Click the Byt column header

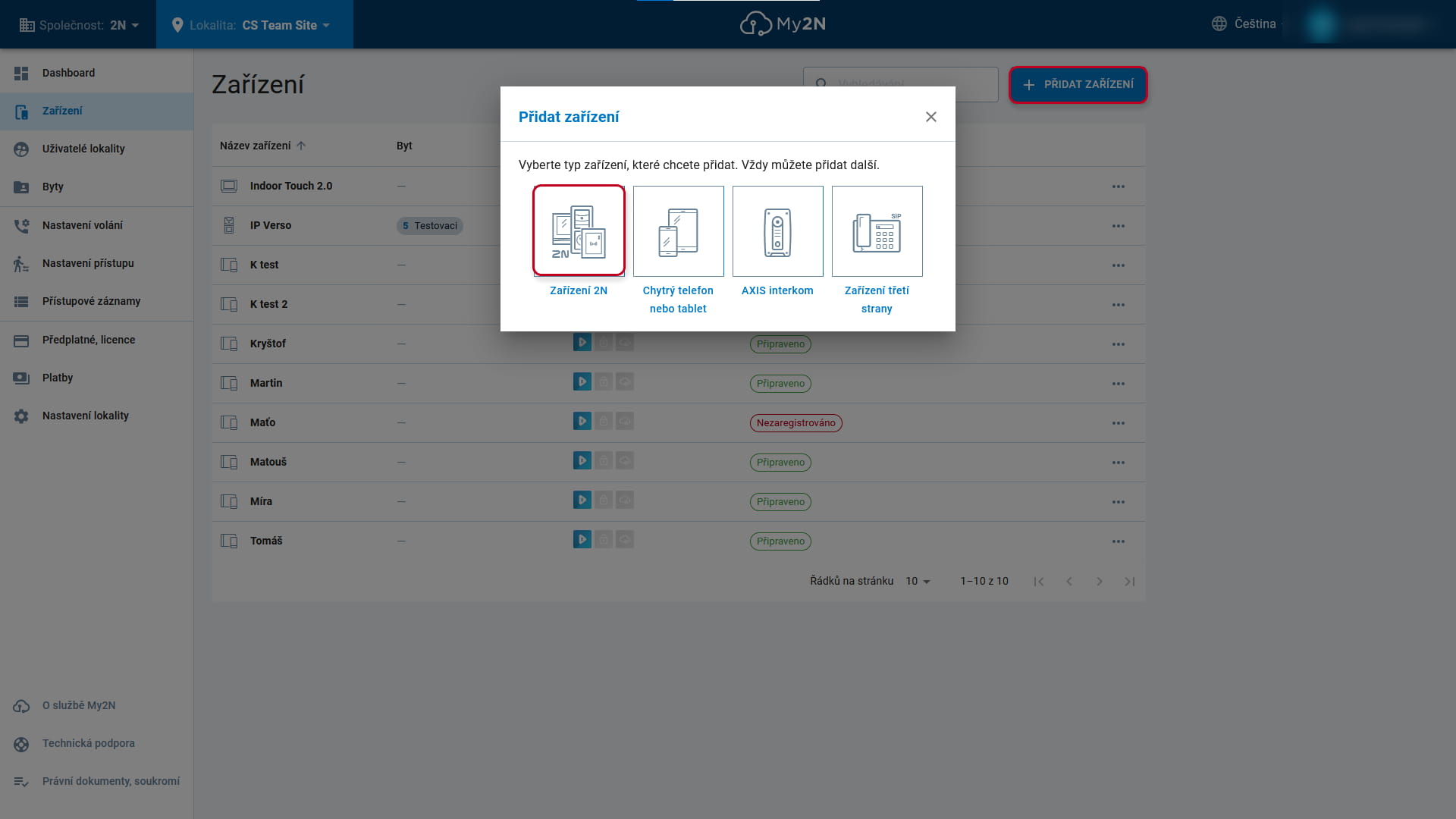tap(404, 146)
